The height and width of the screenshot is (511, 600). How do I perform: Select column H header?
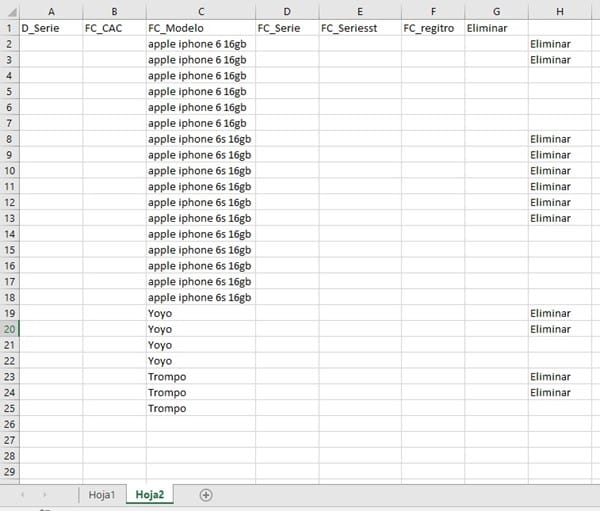(x=560, y=12)
